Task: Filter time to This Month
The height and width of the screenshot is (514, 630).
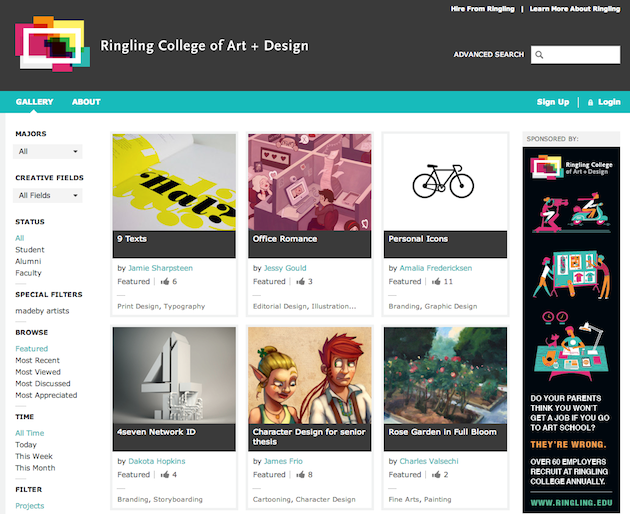Action: point(35,468)
